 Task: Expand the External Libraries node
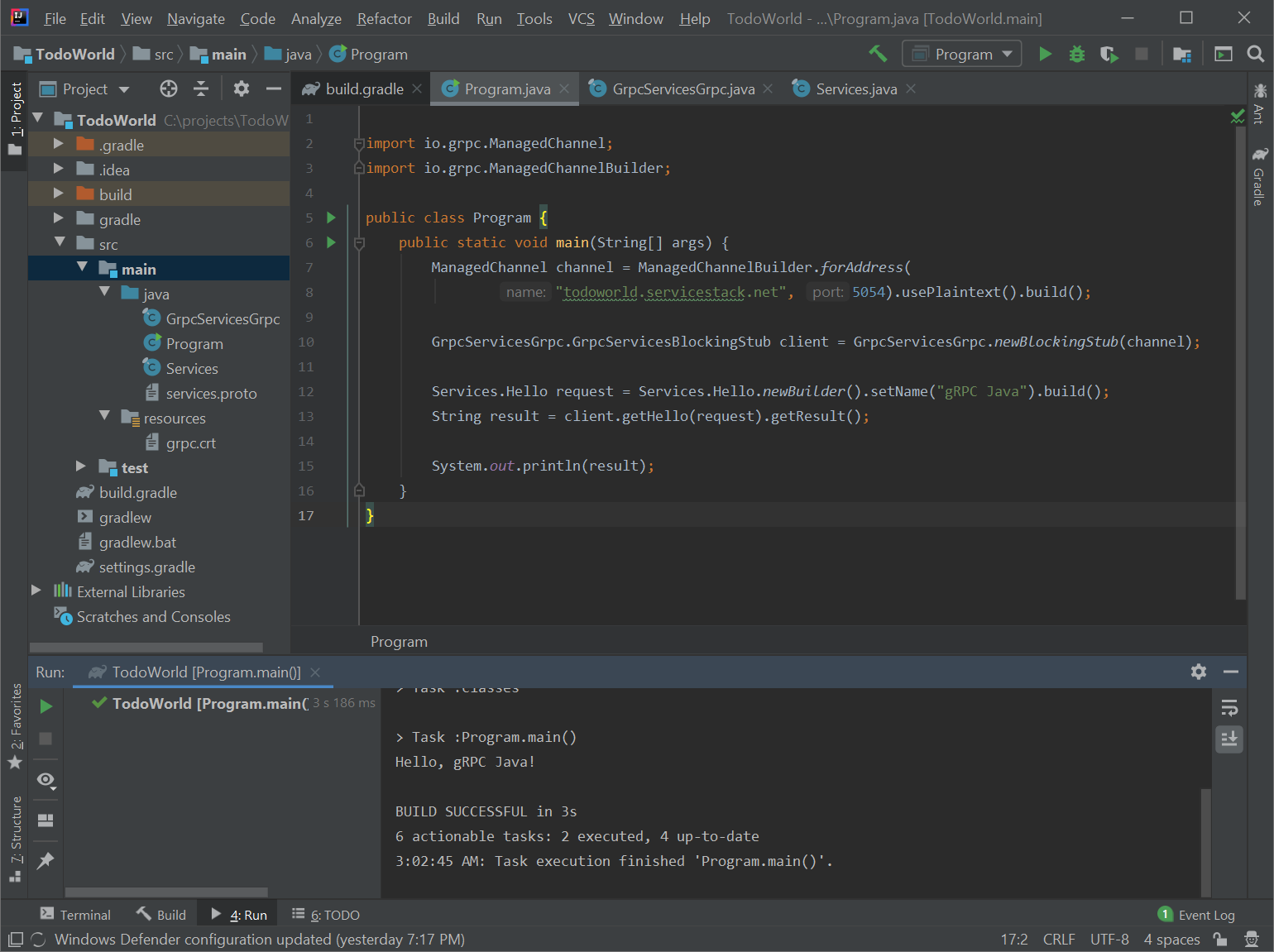pyautogui.click(x=36, y=591)
